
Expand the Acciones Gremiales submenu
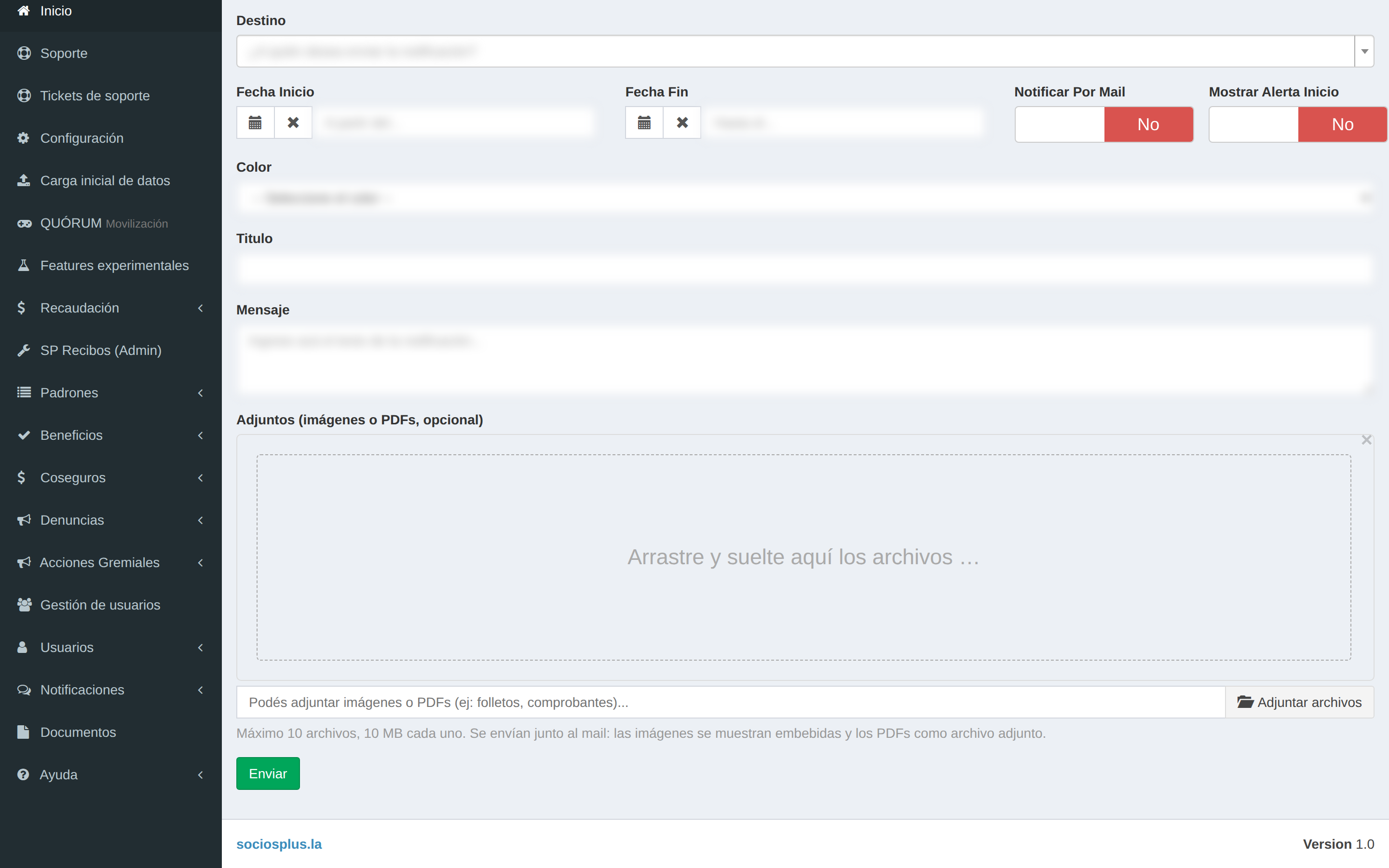111,563
